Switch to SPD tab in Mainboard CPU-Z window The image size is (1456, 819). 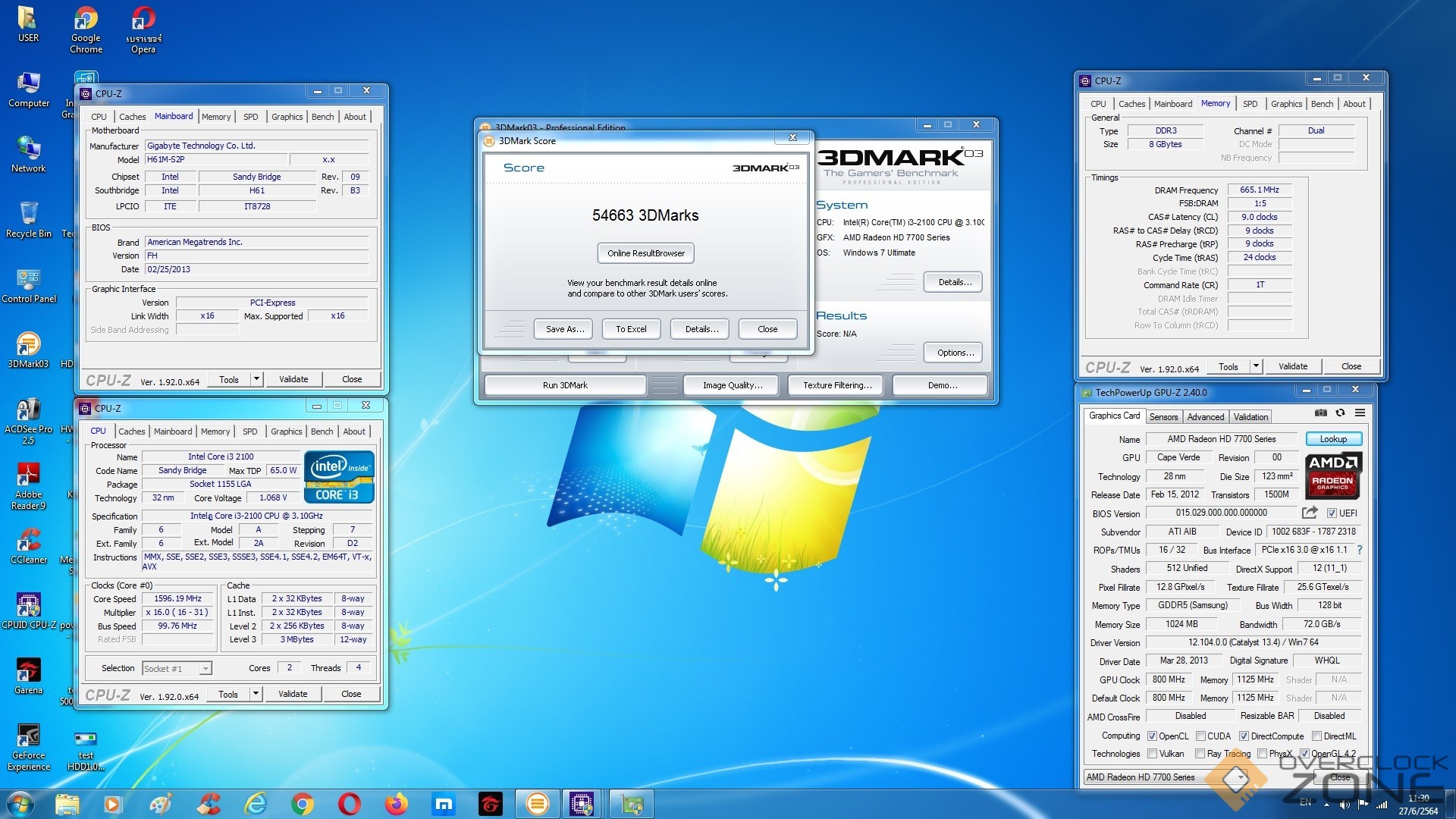click(x=250, y=117)
